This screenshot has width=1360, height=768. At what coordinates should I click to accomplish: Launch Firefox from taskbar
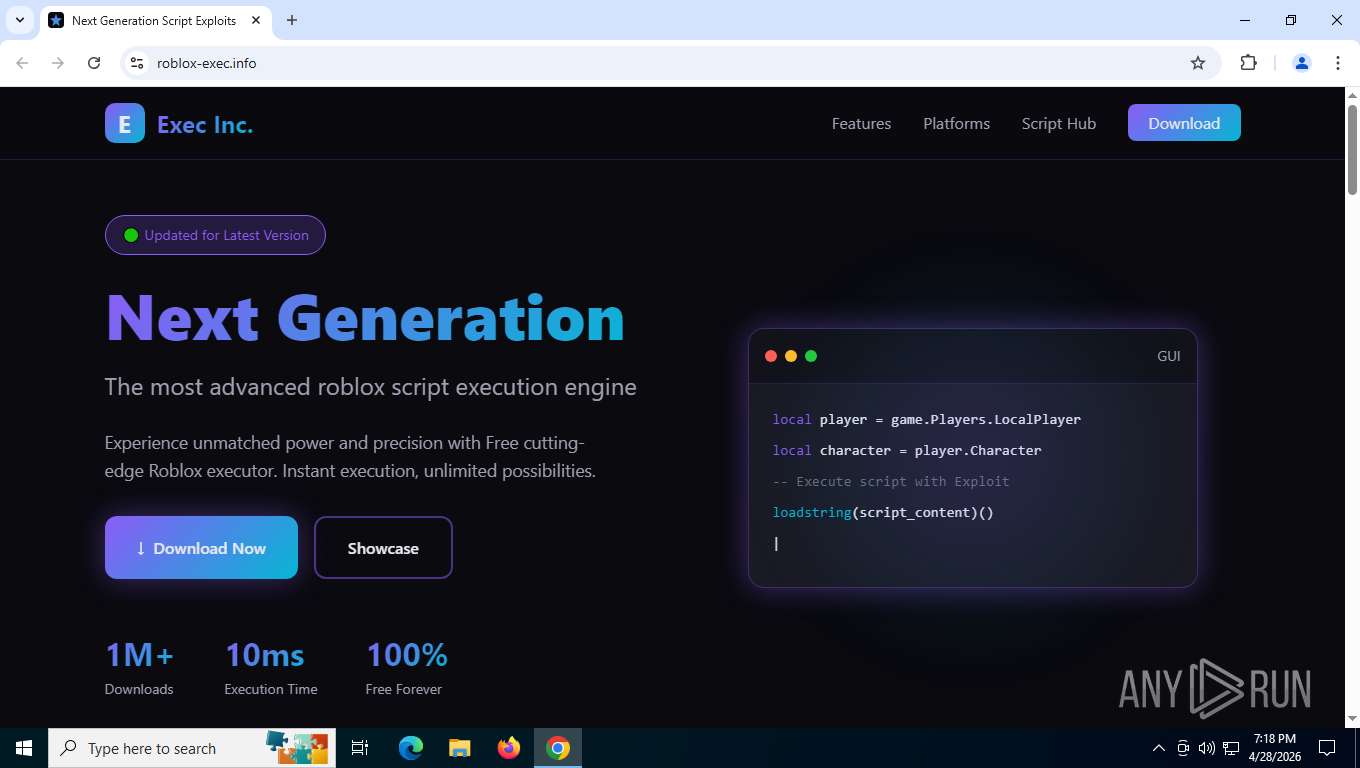(509, 748)
